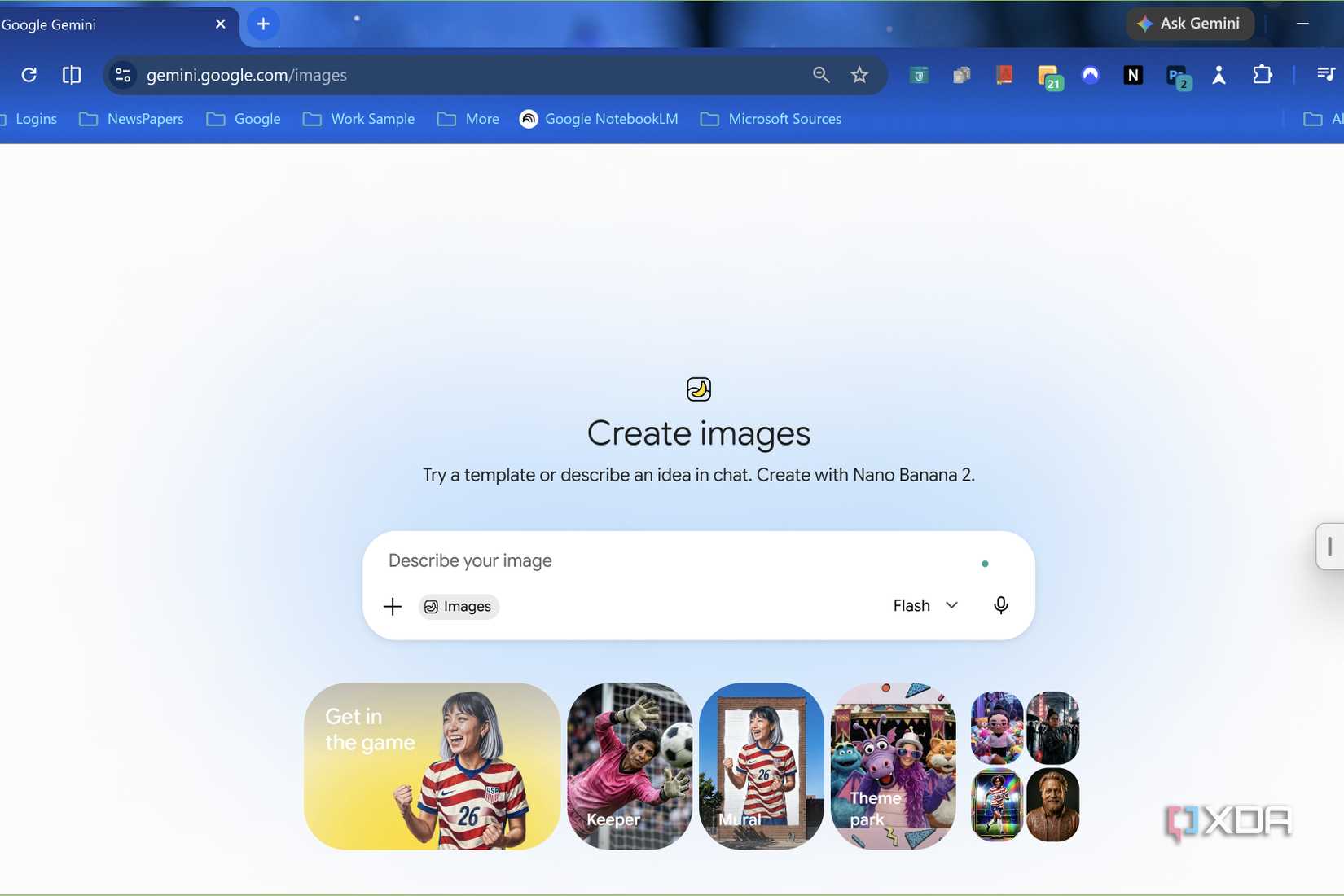Open the doll toy template thumbnail
This screenshot has width=1344, height=896.
997,727
